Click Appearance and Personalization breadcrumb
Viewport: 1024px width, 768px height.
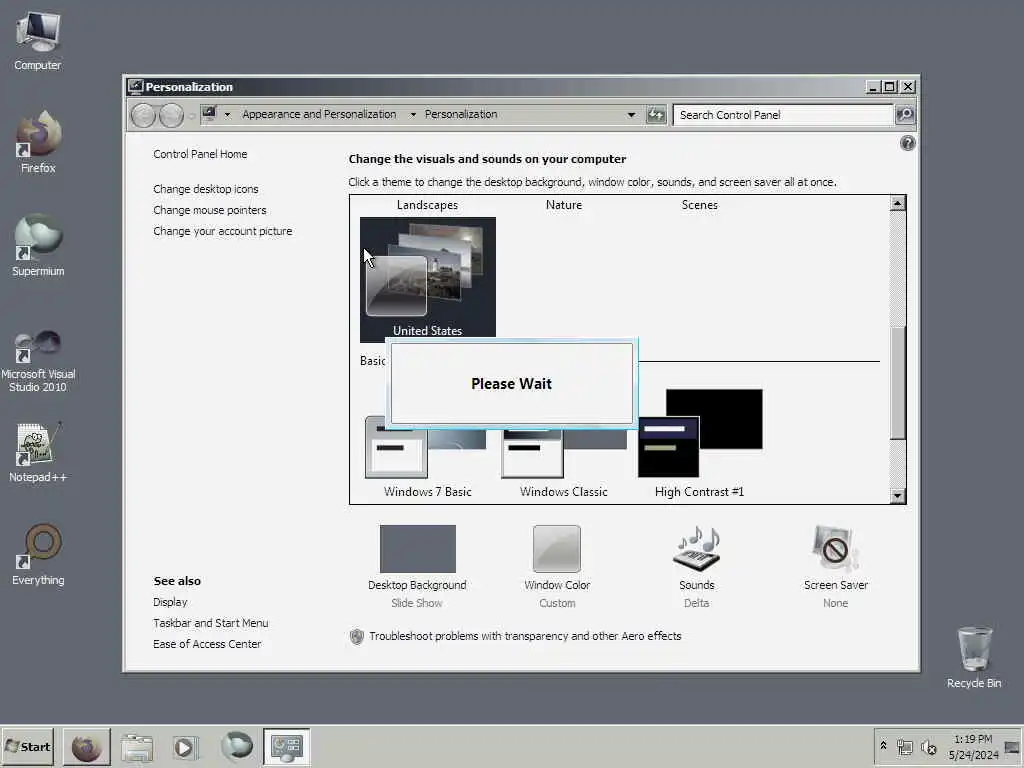319,114
